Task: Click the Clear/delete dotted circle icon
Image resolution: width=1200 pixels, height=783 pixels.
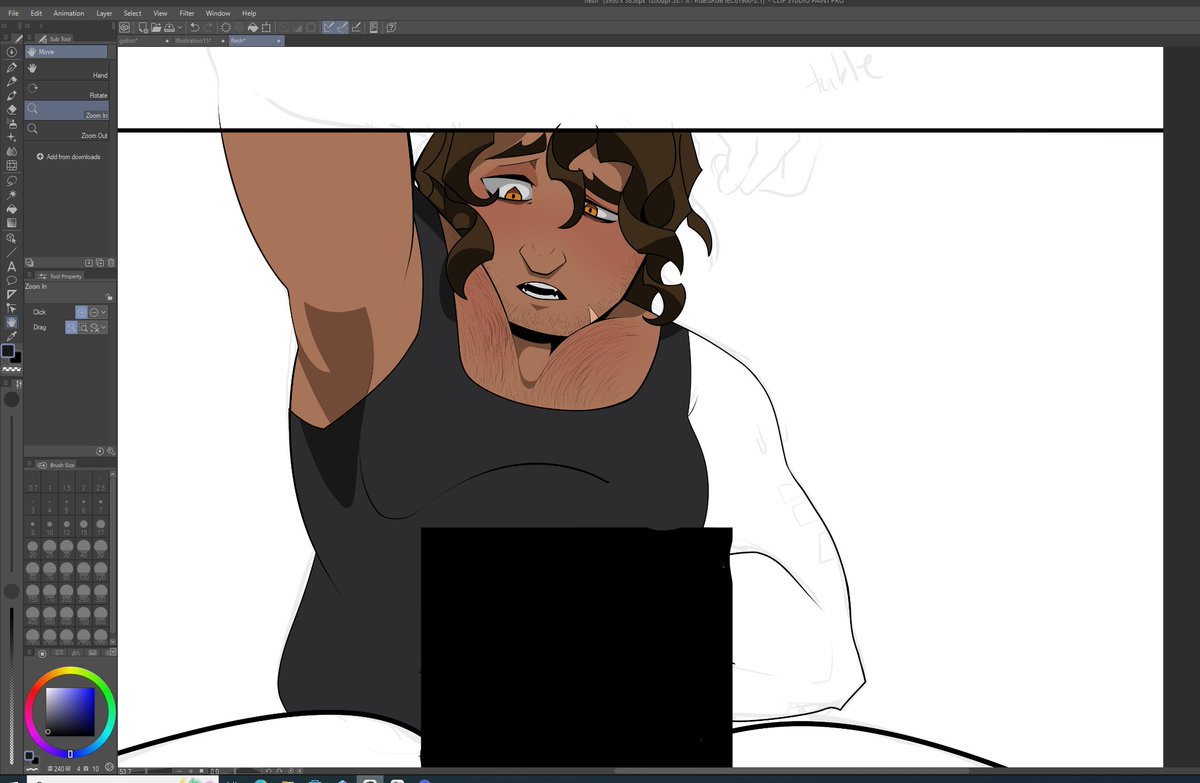Action: point(226,27)
